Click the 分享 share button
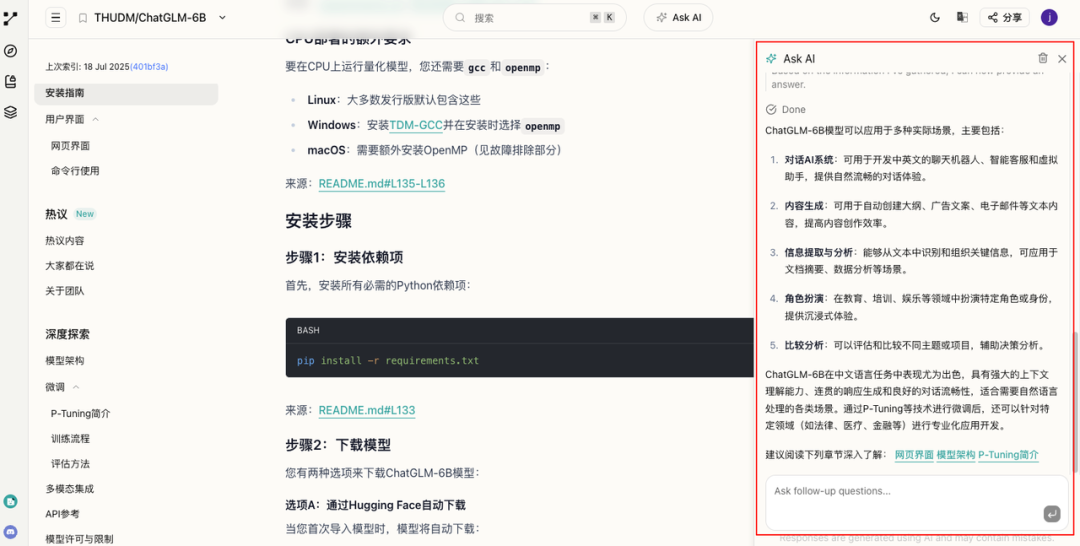Screen dimensions: 1080x546 [1004, 18]
